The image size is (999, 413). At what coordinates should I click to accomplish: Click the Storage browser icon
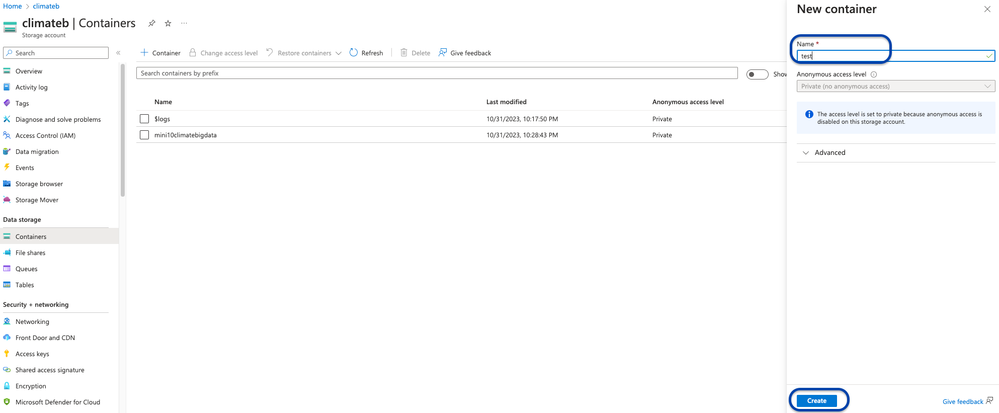click(x=7, y=184)
